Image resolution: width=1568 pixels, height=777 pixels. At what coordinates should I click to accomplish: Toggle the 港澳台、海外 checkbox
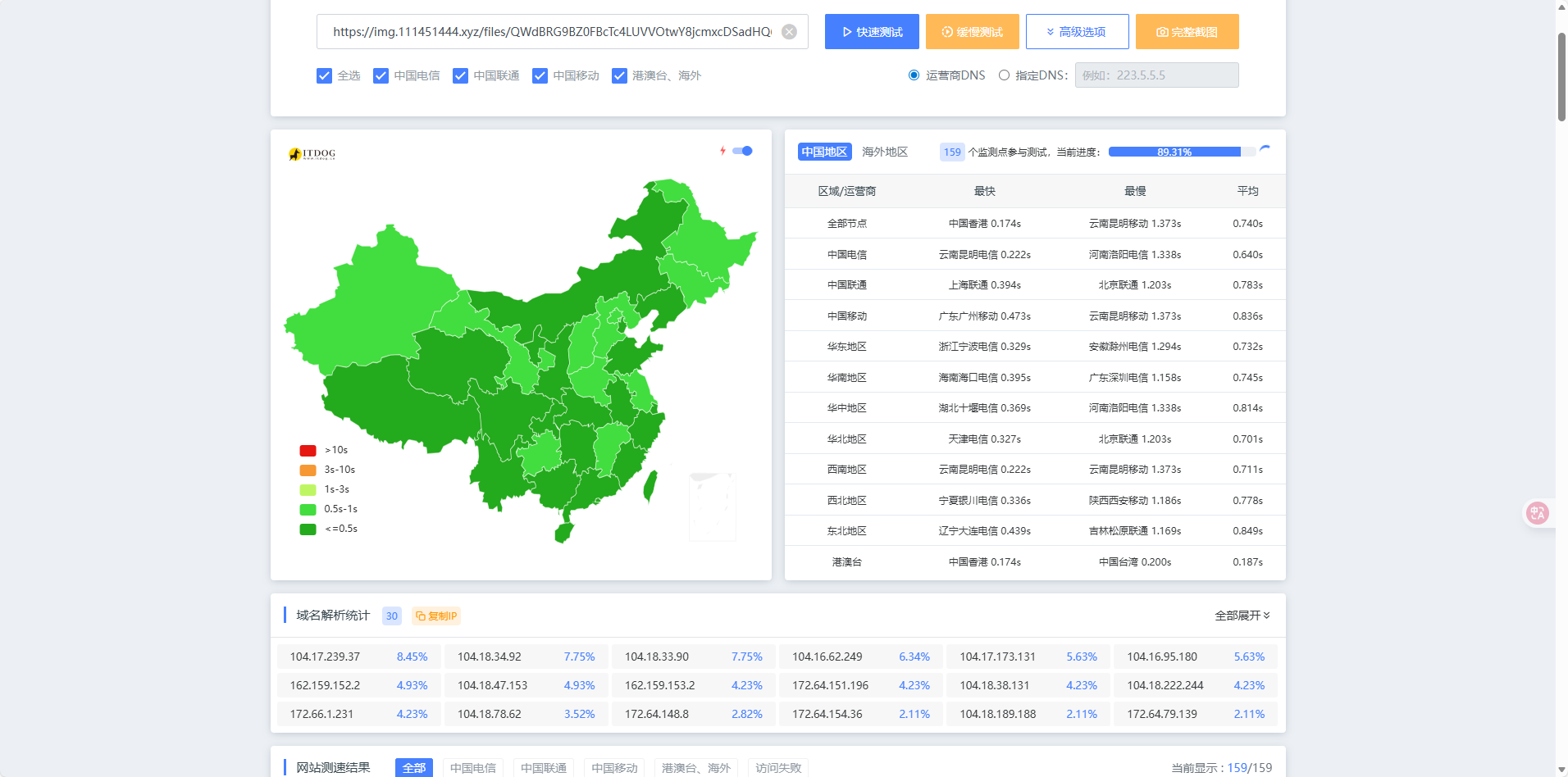(x=619, y=75)
